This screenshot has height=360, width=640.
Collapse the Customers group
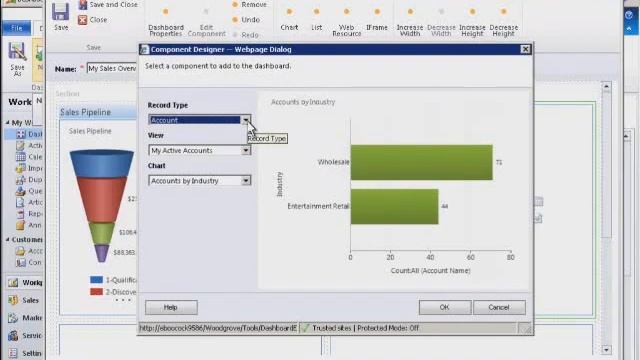[8, 240]
